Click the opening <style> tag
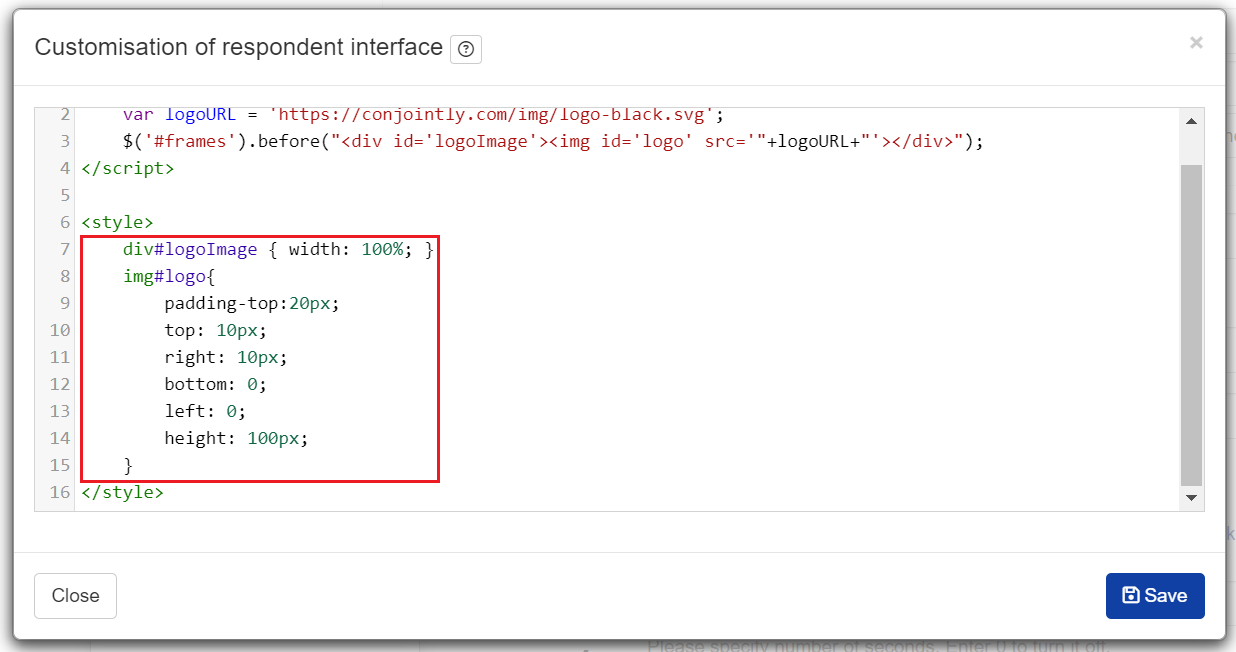 (118, 222)
